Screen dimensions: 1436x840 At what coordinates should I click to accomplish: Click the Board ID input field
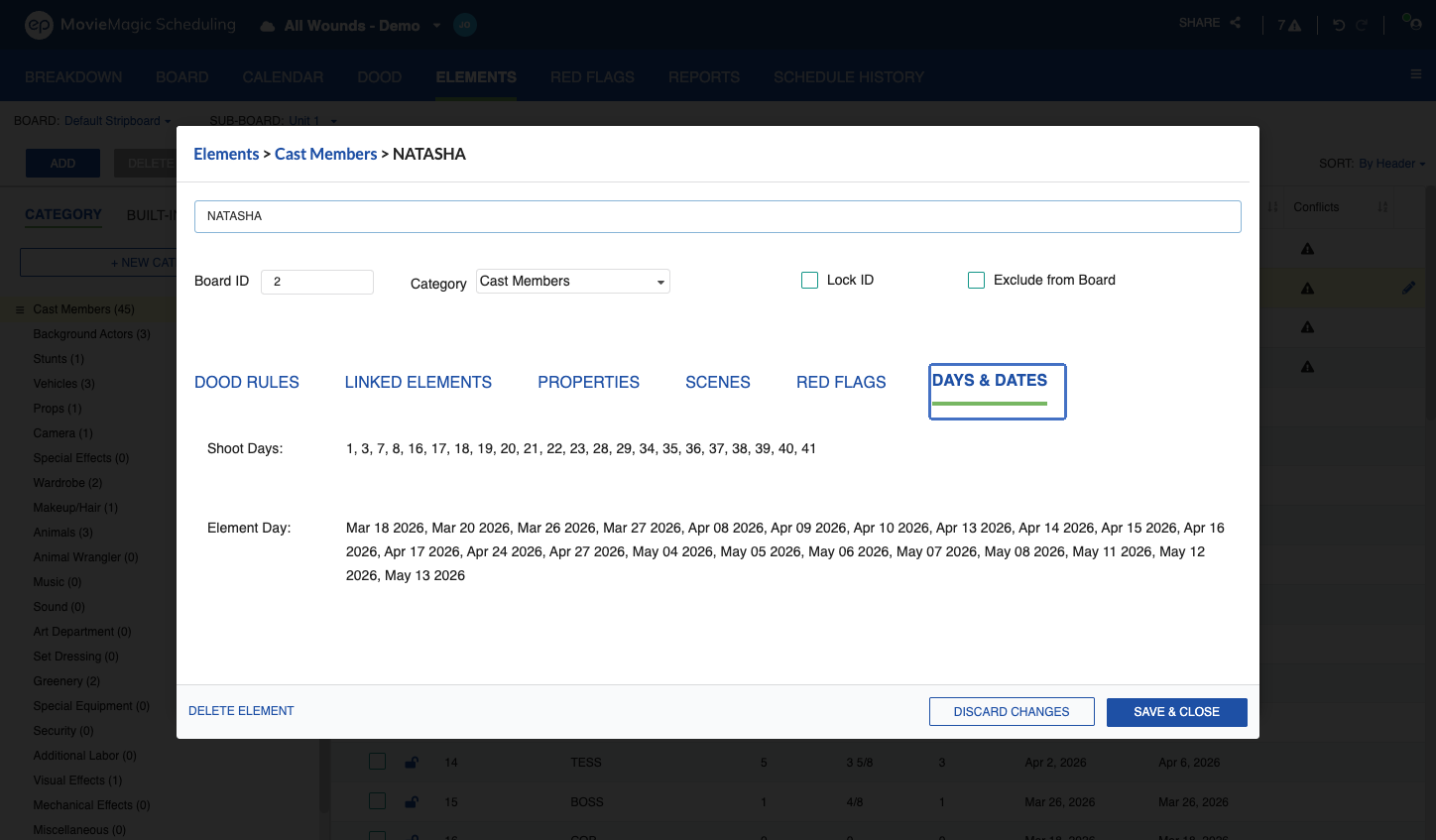[317, 282]
